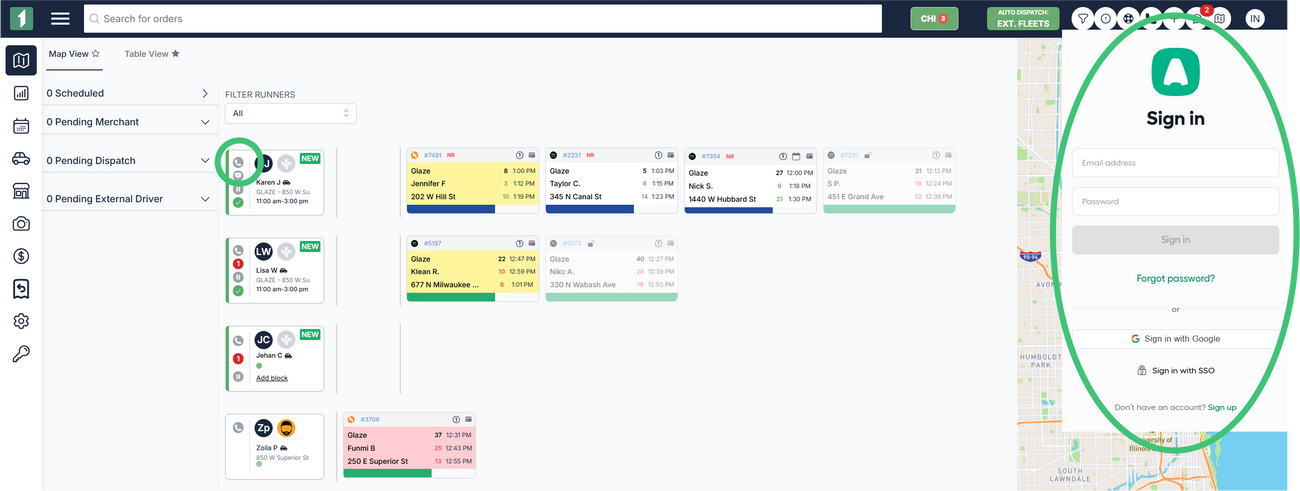The image size is (1300, 491).
Task: Toggle pause on Karen J's card
Action: (x=238, y=189)
